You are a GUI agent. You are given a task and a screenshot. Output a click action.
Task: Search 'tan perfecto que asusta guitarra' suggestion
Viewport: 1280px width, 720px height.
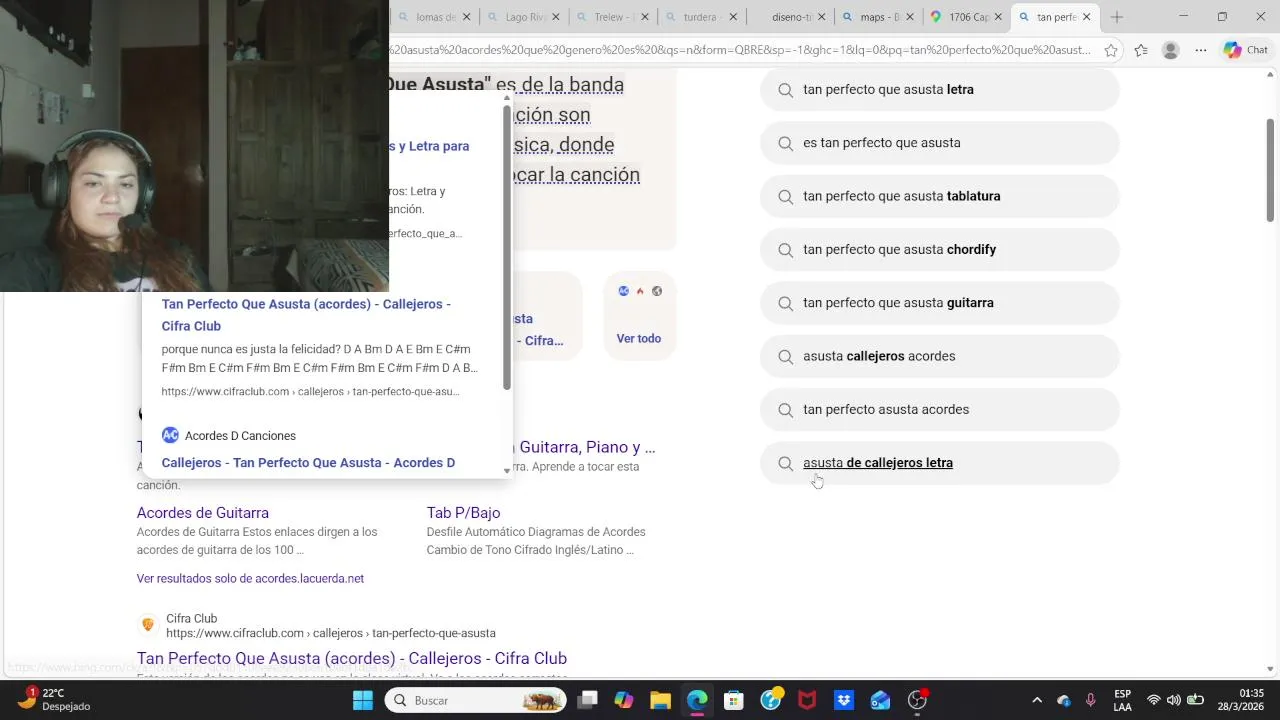939,303
